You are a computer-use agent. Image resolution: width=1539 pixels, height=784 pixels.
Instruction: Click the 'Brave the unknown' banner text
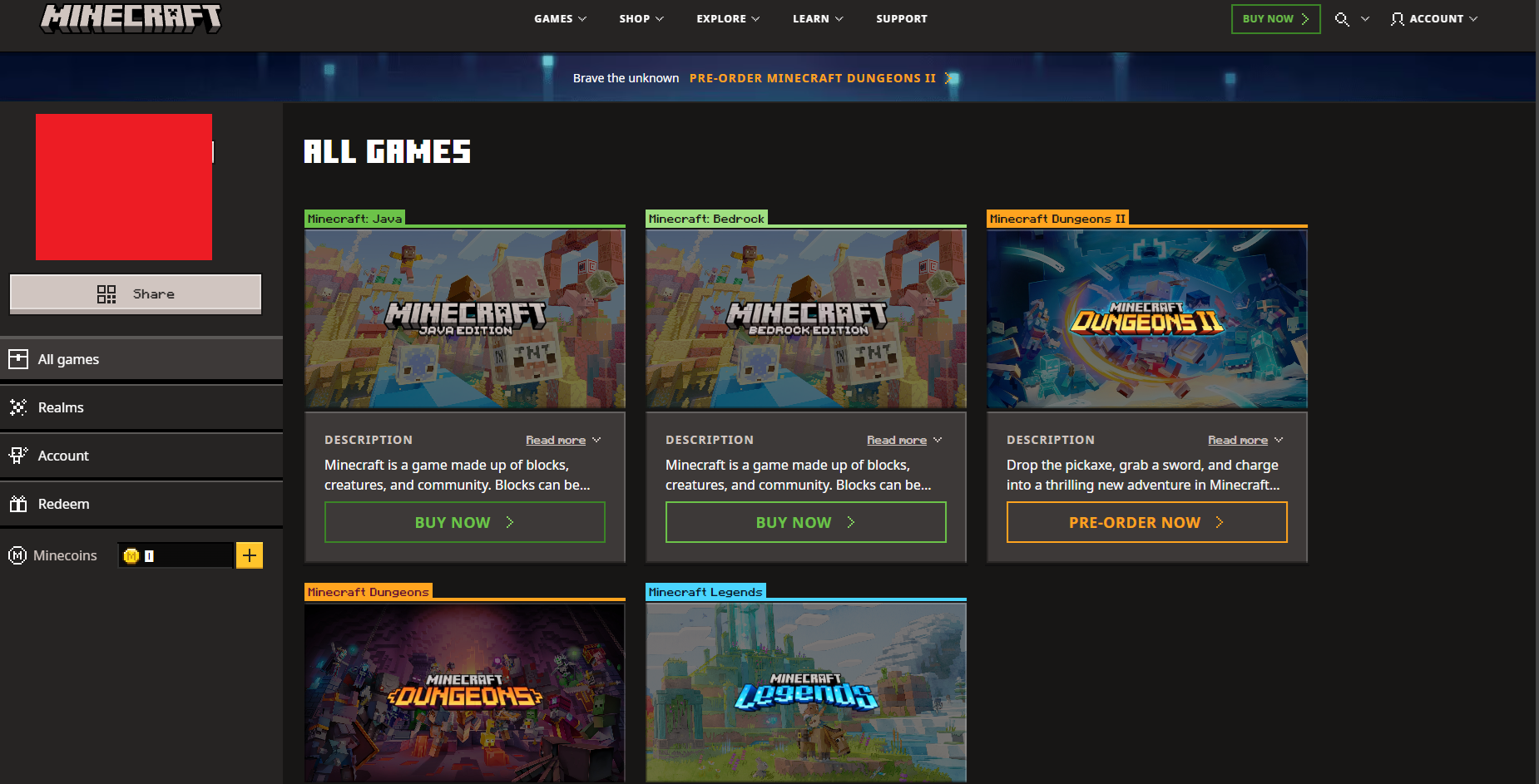pyautogui.click(x=626, y=78)
